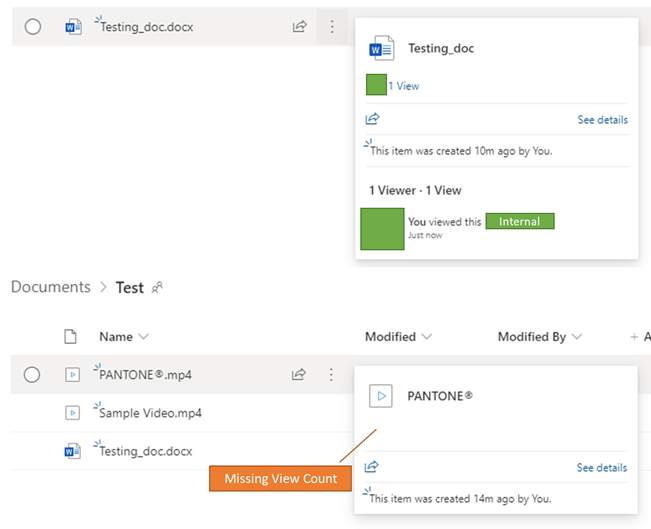Open more actions for top Testing_doc.docx
The width and height of the screenshot is (651, 529).
click(x=332, y=27)
